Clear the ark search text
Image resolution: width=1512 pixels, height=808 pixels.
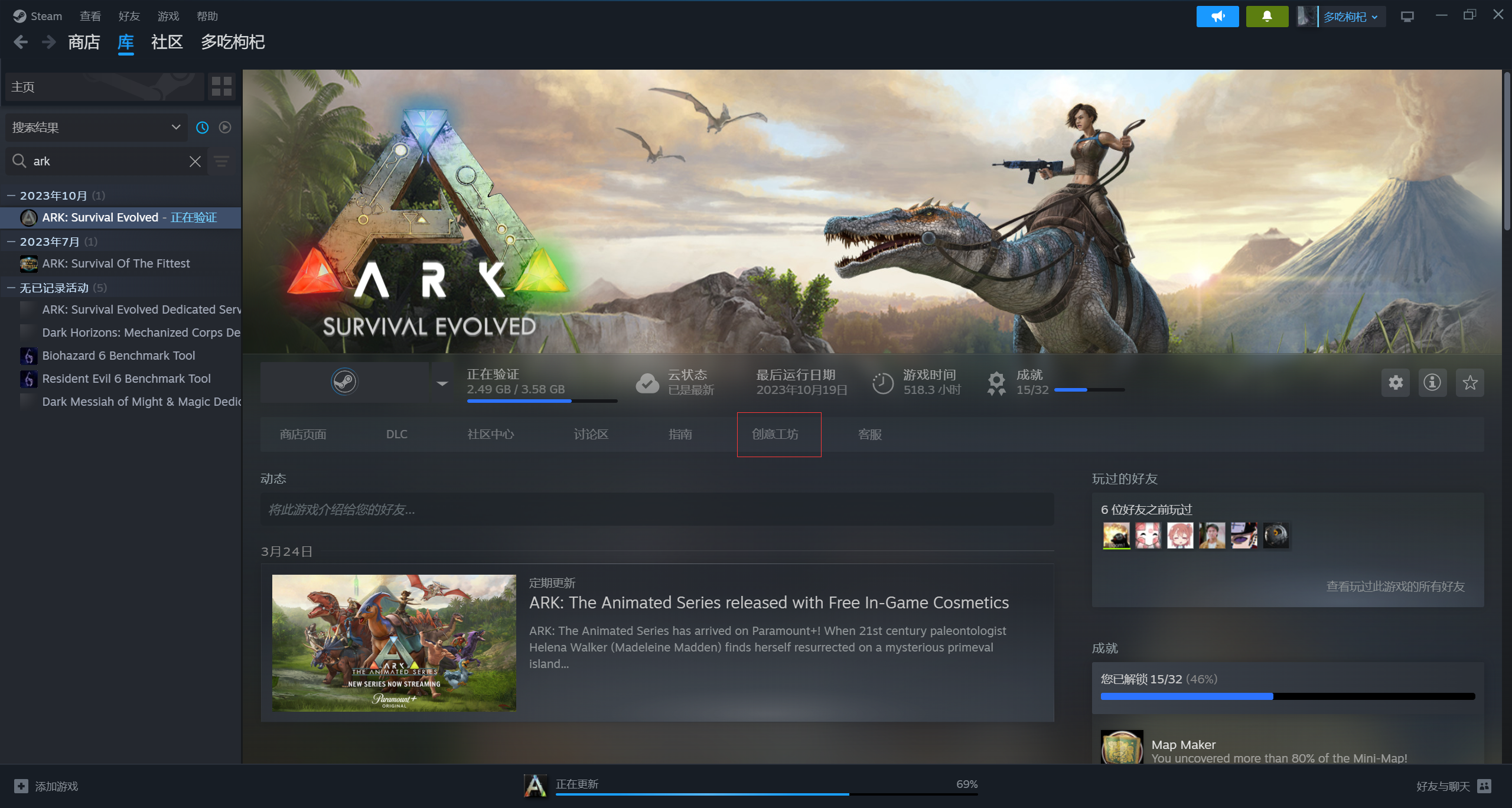[195, 161]
